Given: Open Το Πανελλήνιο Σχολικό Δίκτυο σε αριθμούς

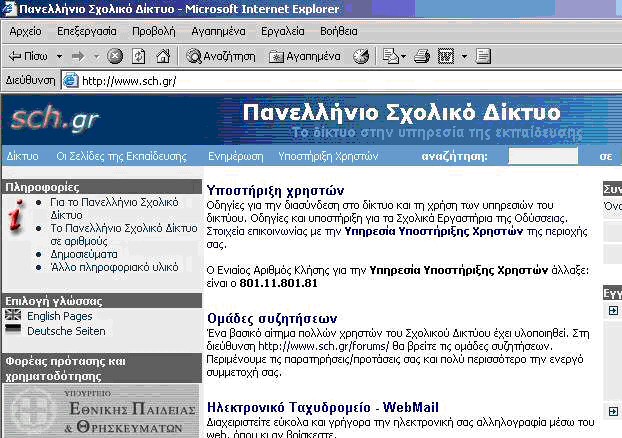Looking at the screenshot, I should pos(123,234).
